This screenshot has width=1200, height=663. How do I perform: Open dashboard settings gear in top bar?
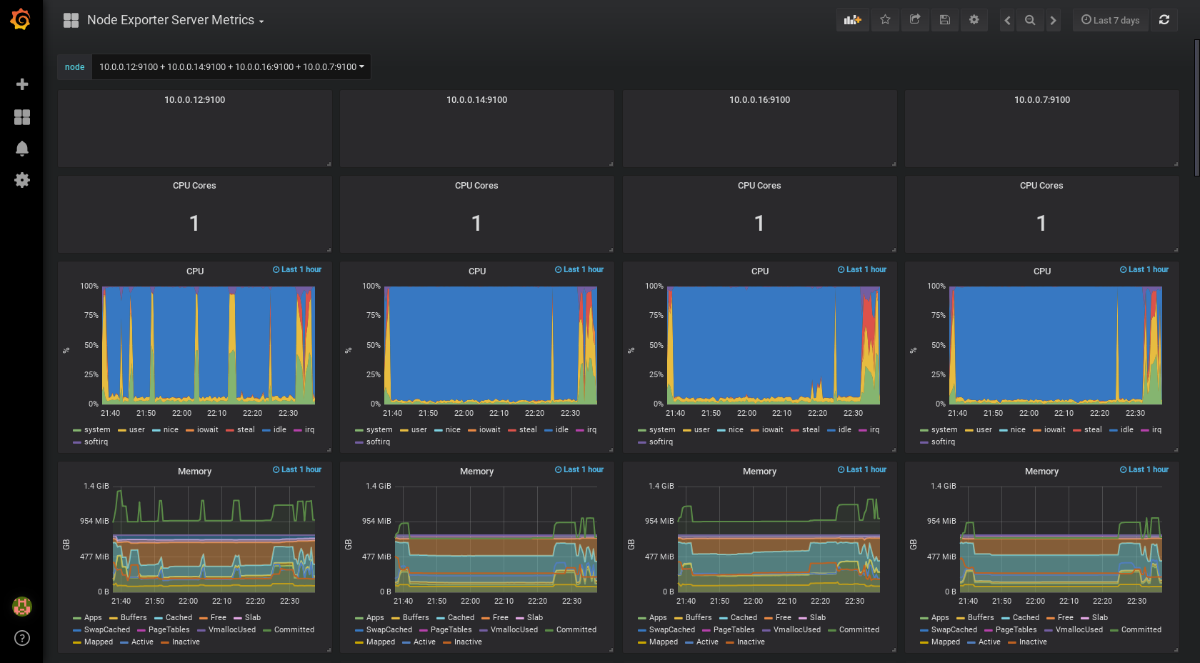click(x=974, y=20)
